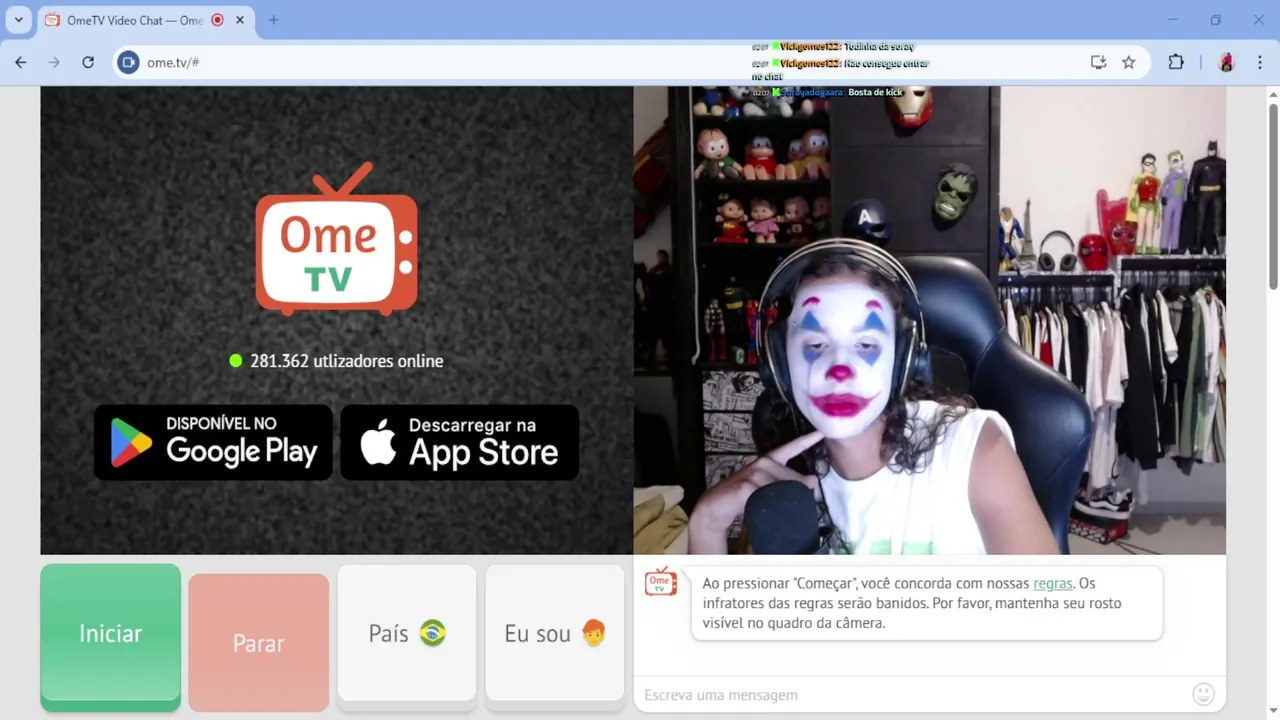Select the OmeTV Video Chat tab
The image size is (1280, 720).
click(x=146, y=20)
